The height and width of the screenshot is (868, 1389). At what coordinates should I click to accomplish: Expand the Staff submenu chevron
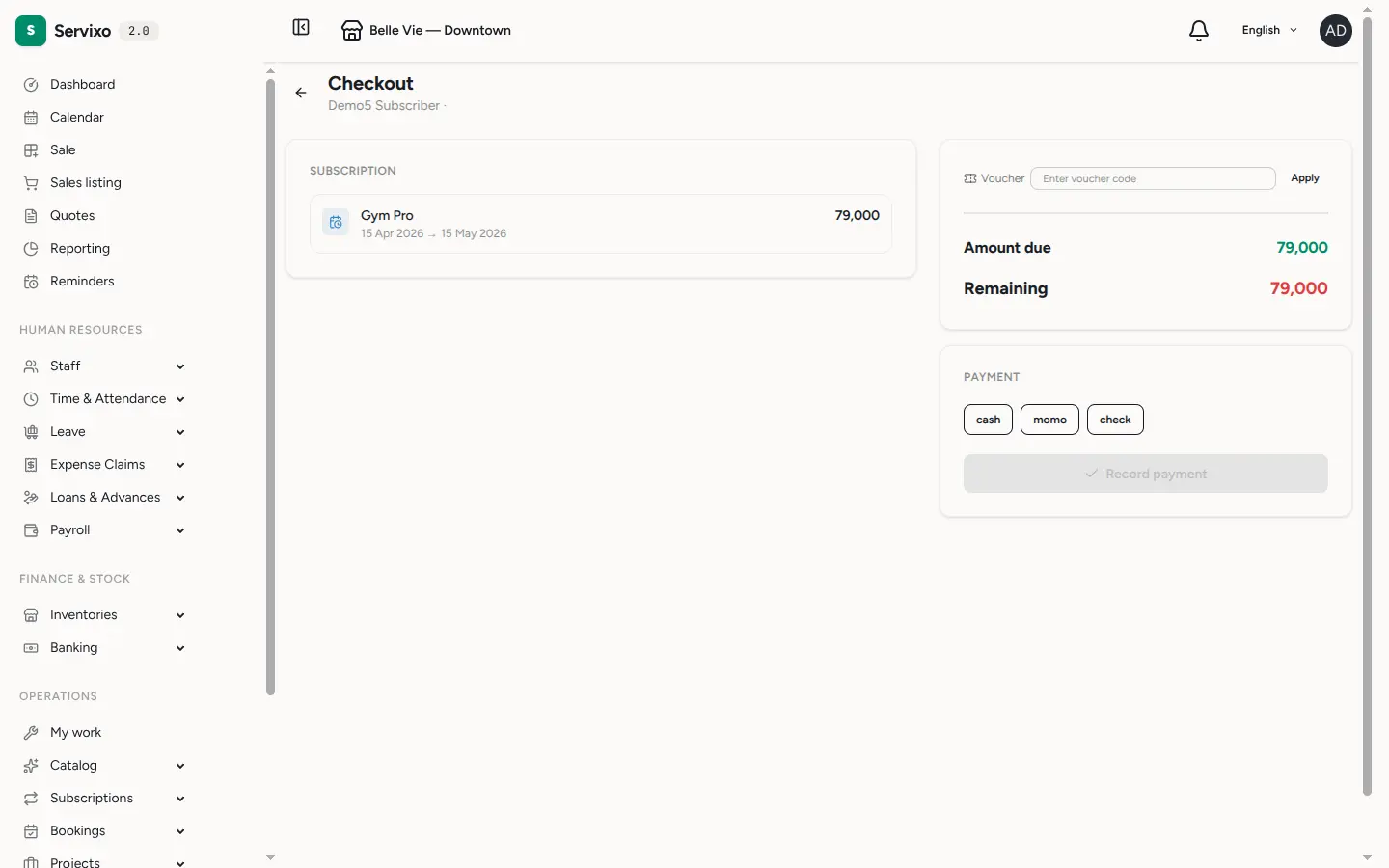coord(180,366)
